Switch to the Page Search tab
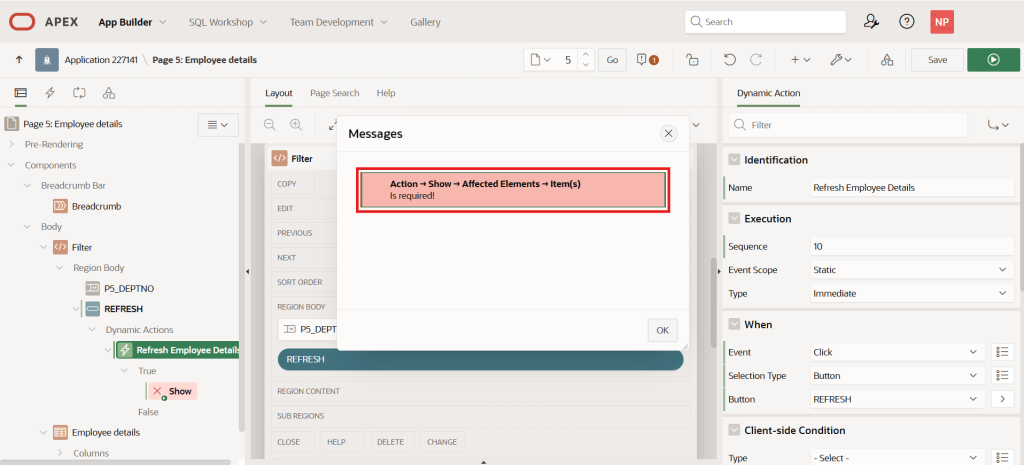Screen dimensions: 1024x465 point(334,93)
